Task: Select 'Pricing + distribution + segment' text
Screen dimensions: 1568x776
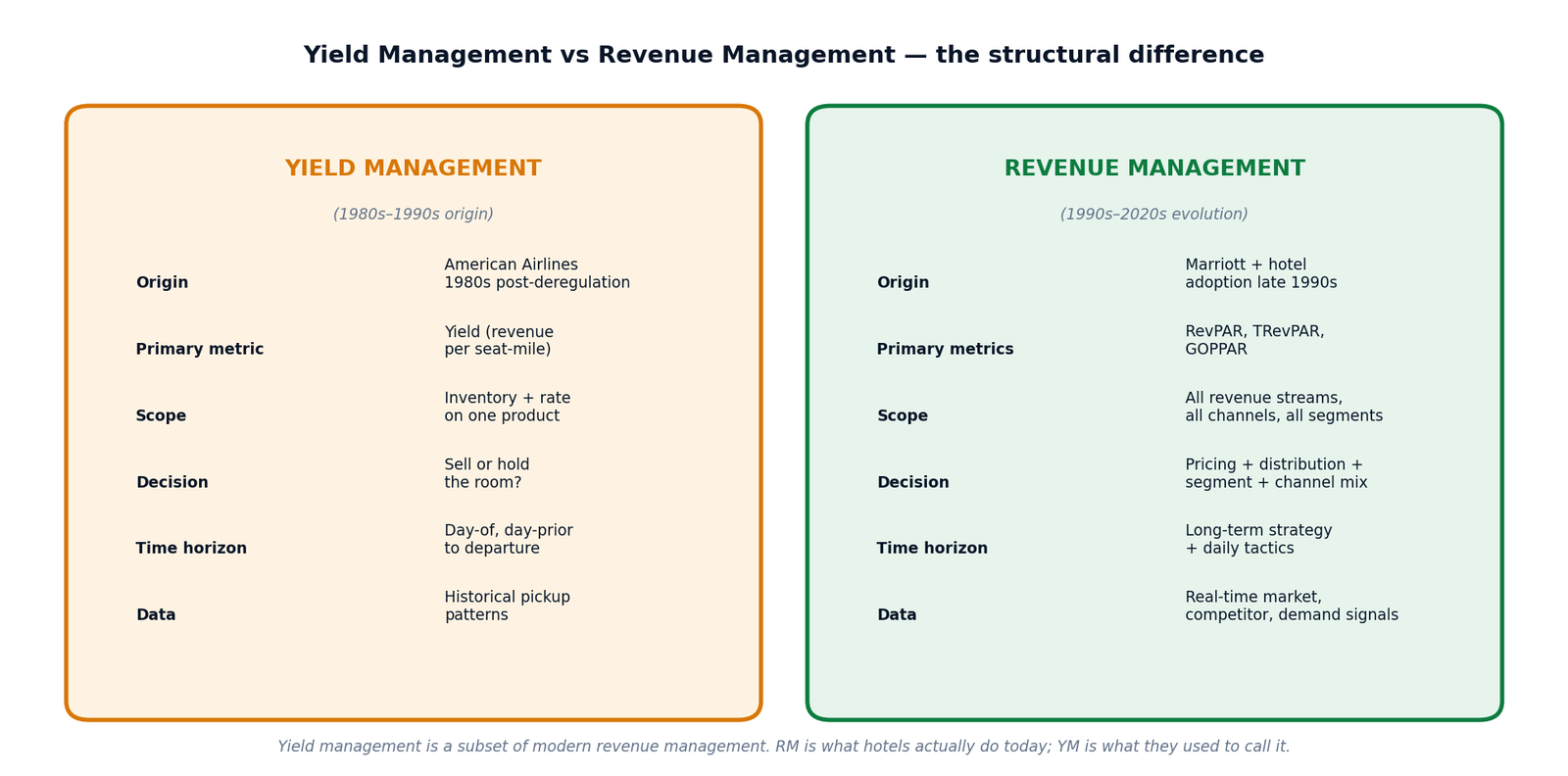Action: (x=1276, y=474)
